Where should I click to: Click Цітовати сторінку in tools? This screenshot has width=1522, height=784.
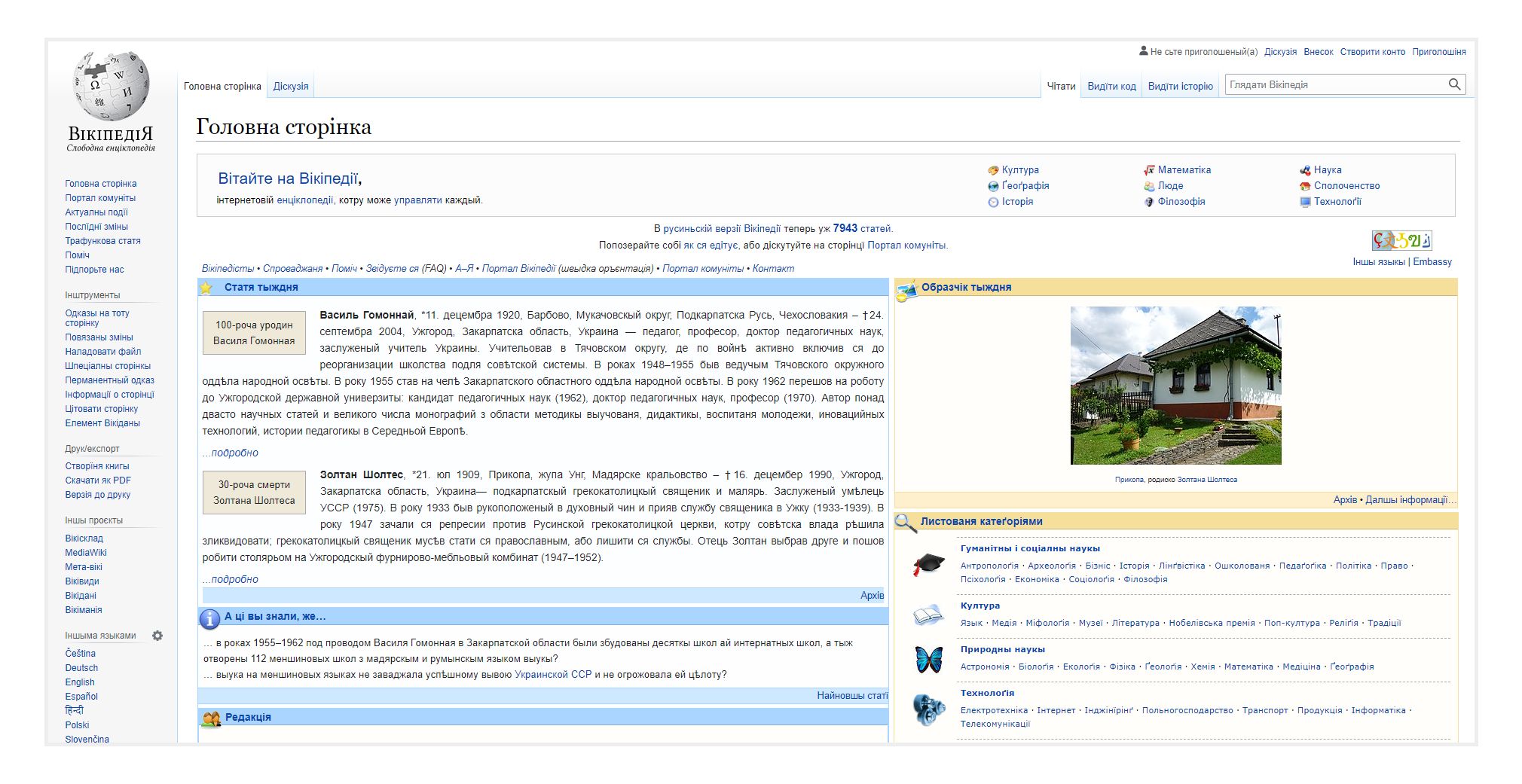(x=102, y=409)
